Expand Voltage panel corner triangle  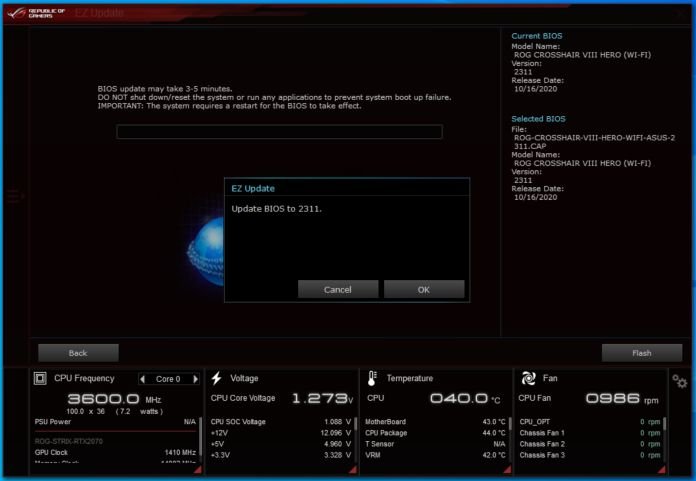coord(353,469)
